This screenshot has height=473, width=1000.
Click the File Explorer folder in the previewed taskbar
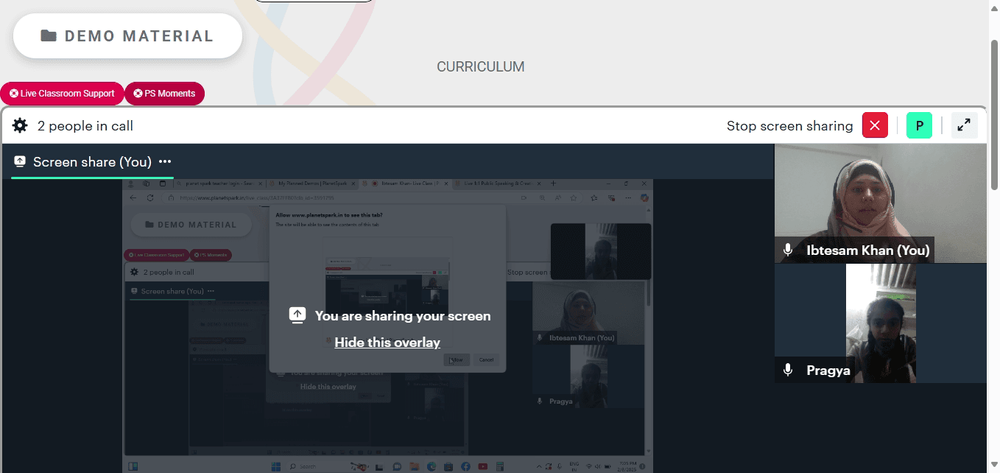coord(414,467)
